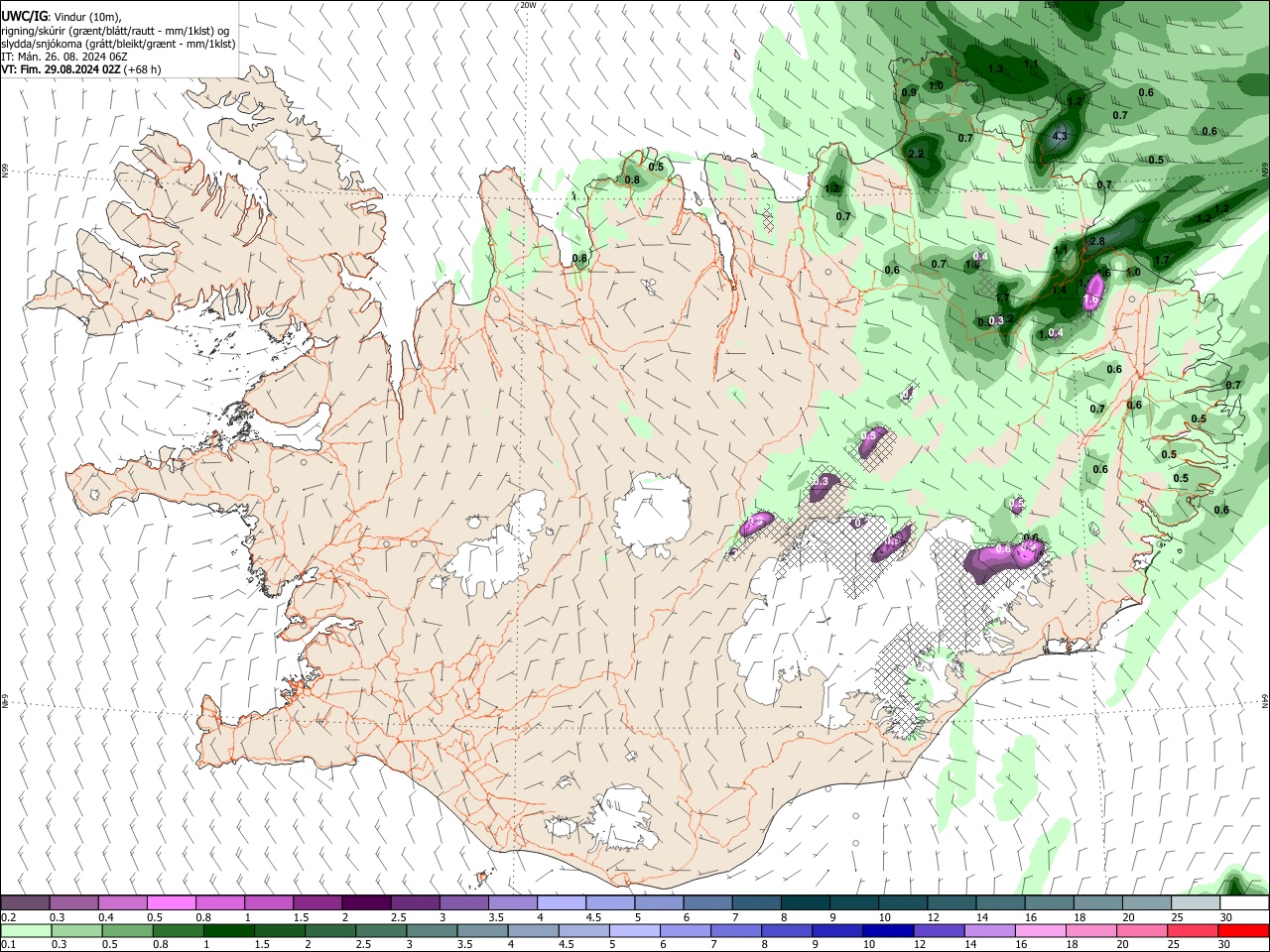Click the dark green 1 swatch, lower legend row
The image size is (1270, 952).
pyautogui.click(x=228, y=930)
